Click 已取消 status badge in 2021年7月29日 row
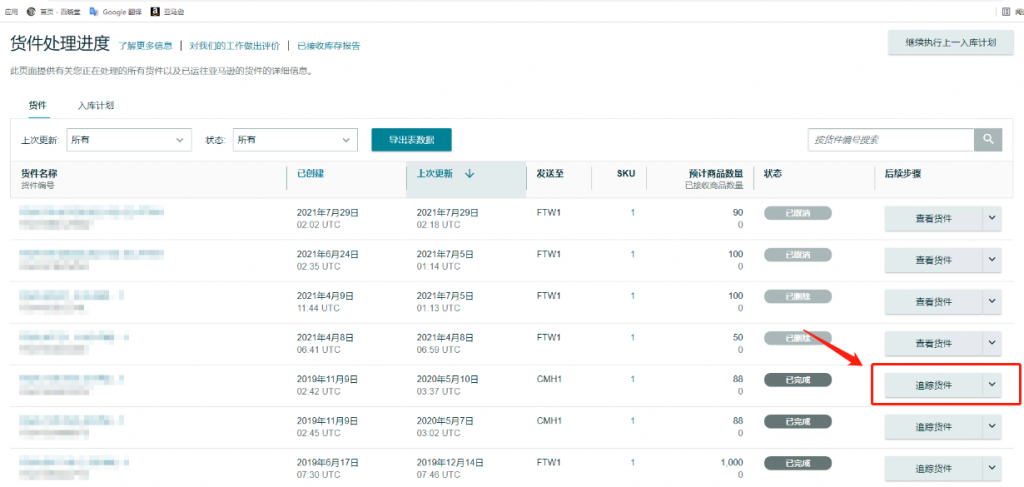 point(797,213)
